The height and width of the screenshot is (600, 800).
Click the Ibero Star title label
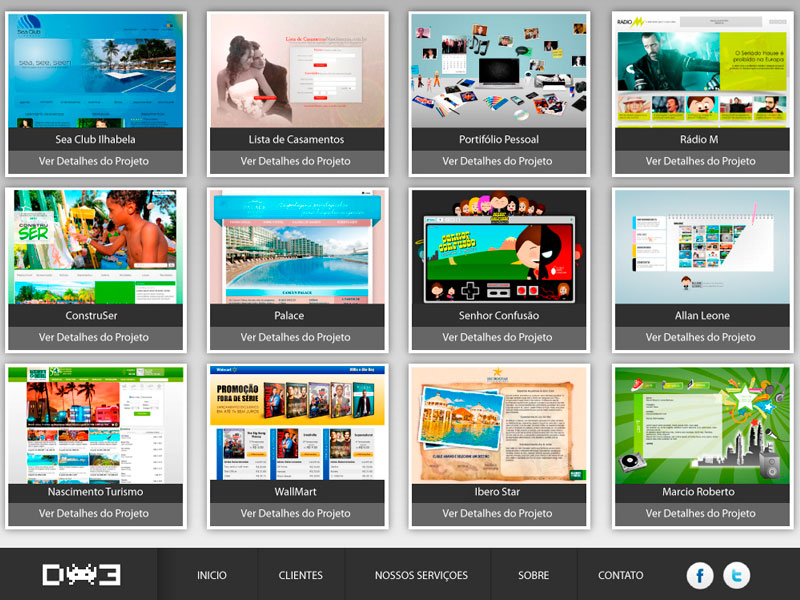click(497, 492)
